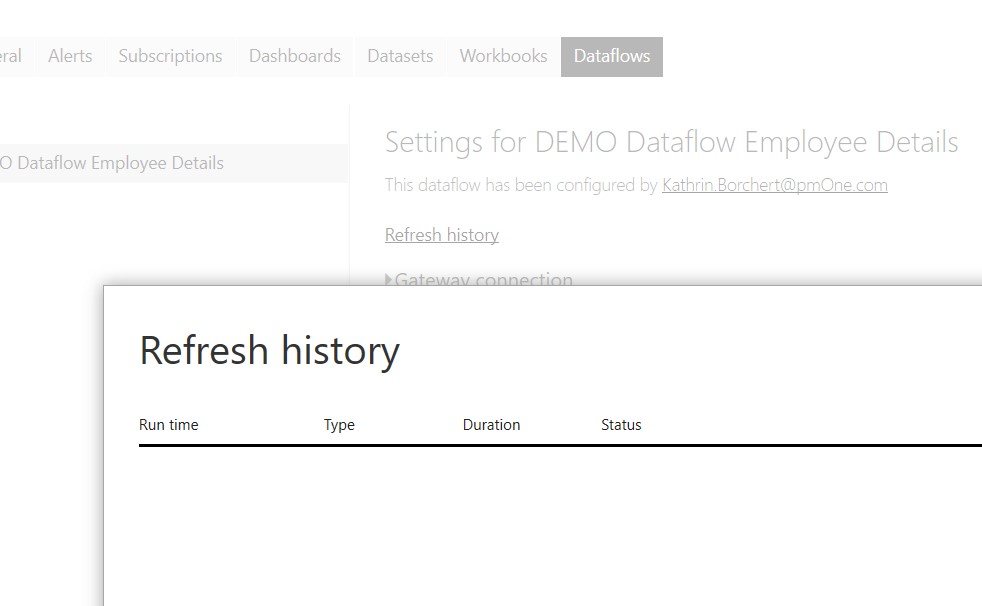Expand the Gateway connection section
Screen dimensions: 982x606
479,279
